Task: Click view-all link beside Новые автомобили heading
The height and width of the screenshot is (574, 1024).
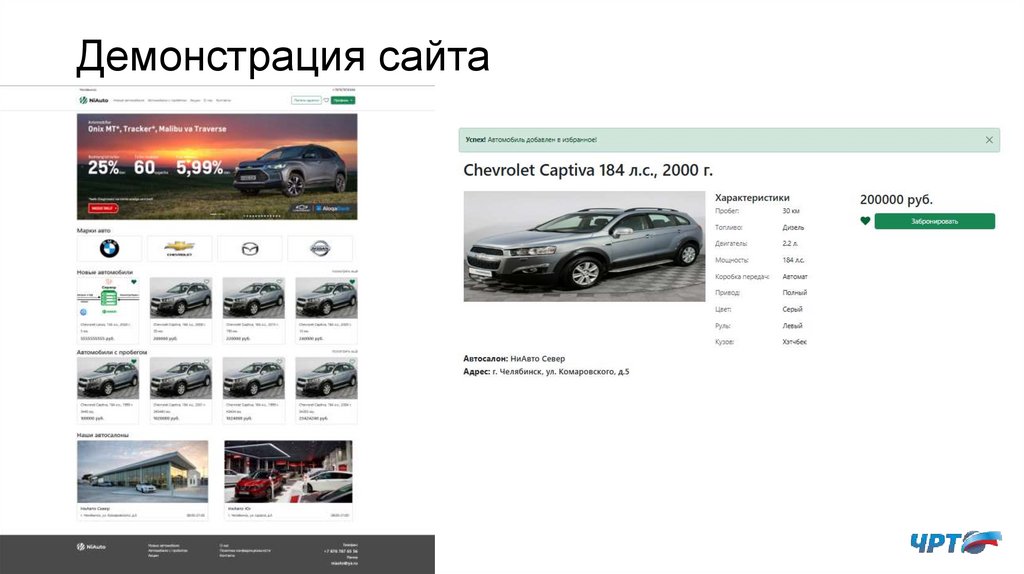Action: pyautogui.click(x=345, y=271)
